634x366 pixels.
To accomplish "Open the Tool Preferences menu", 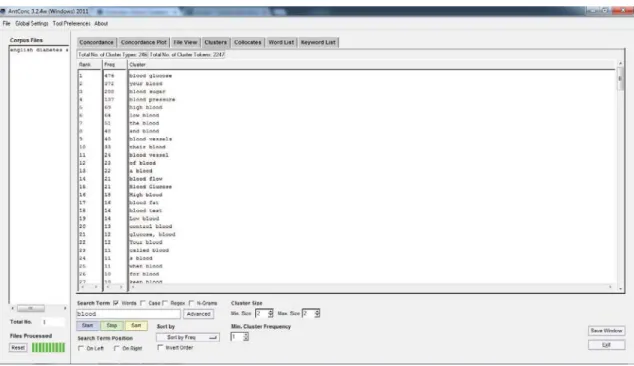I will click(x=71, y=23).
